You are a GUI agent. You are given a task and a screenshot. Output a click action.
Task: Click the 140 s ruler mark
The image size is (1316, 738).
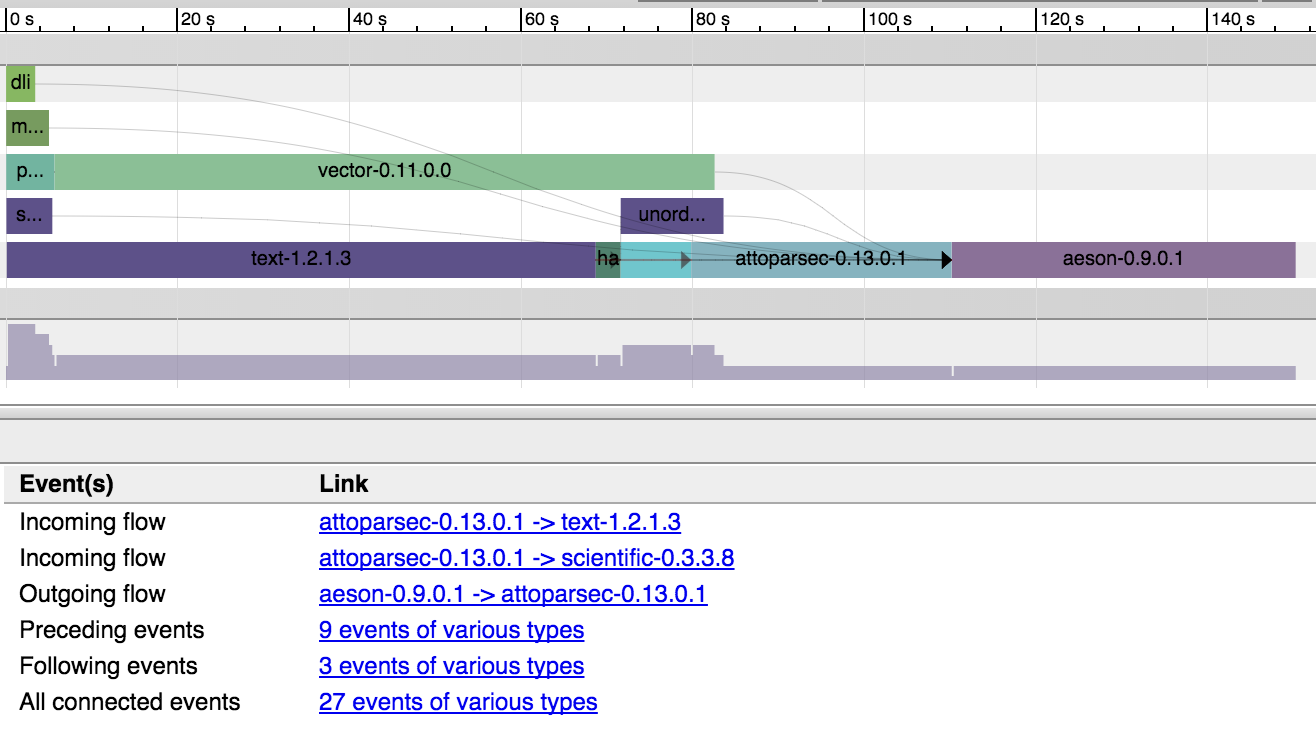[x=1233, y=19]
